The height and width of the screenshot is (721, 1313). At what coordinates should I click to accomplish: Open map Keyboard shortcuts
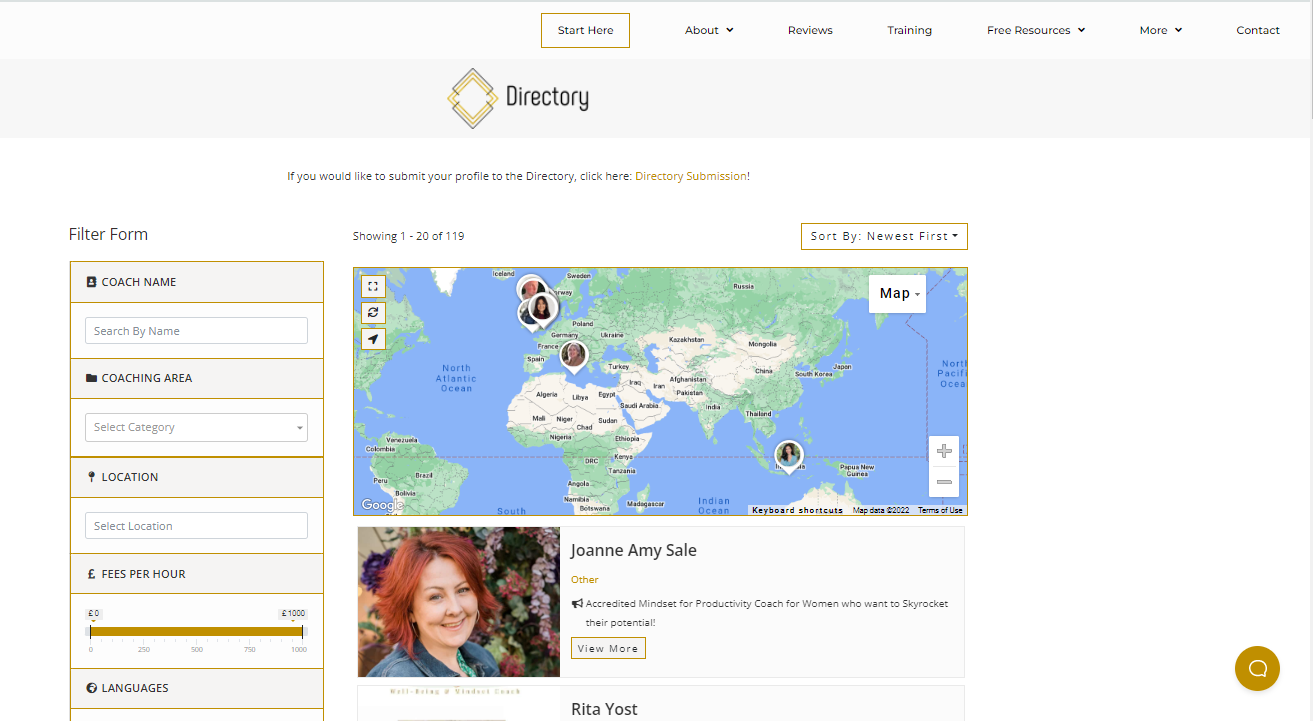(x=797, y=510)
